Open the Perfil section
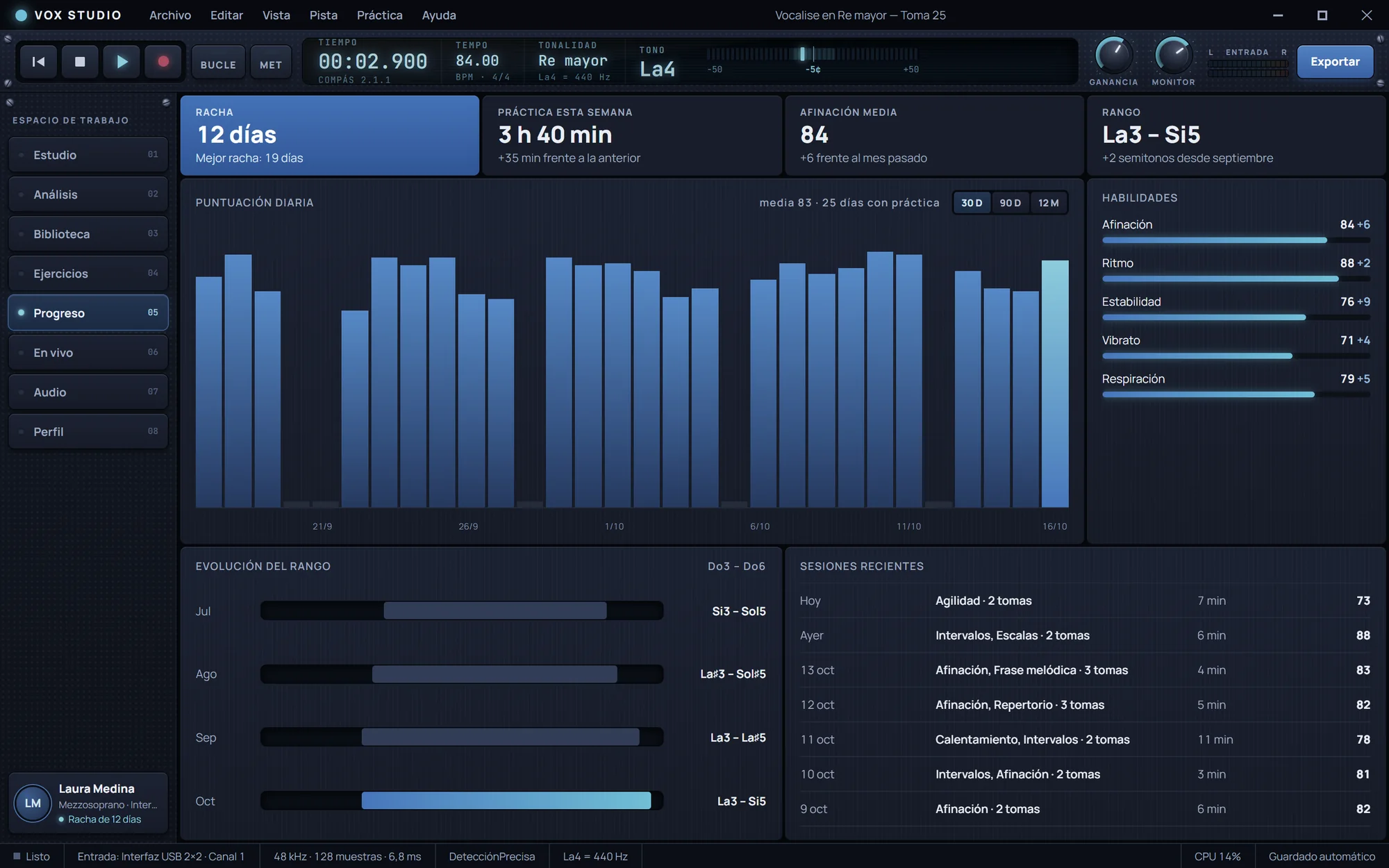Image resolution: width=1389 pixels, height=868 pixels. (x=88, y=432)
